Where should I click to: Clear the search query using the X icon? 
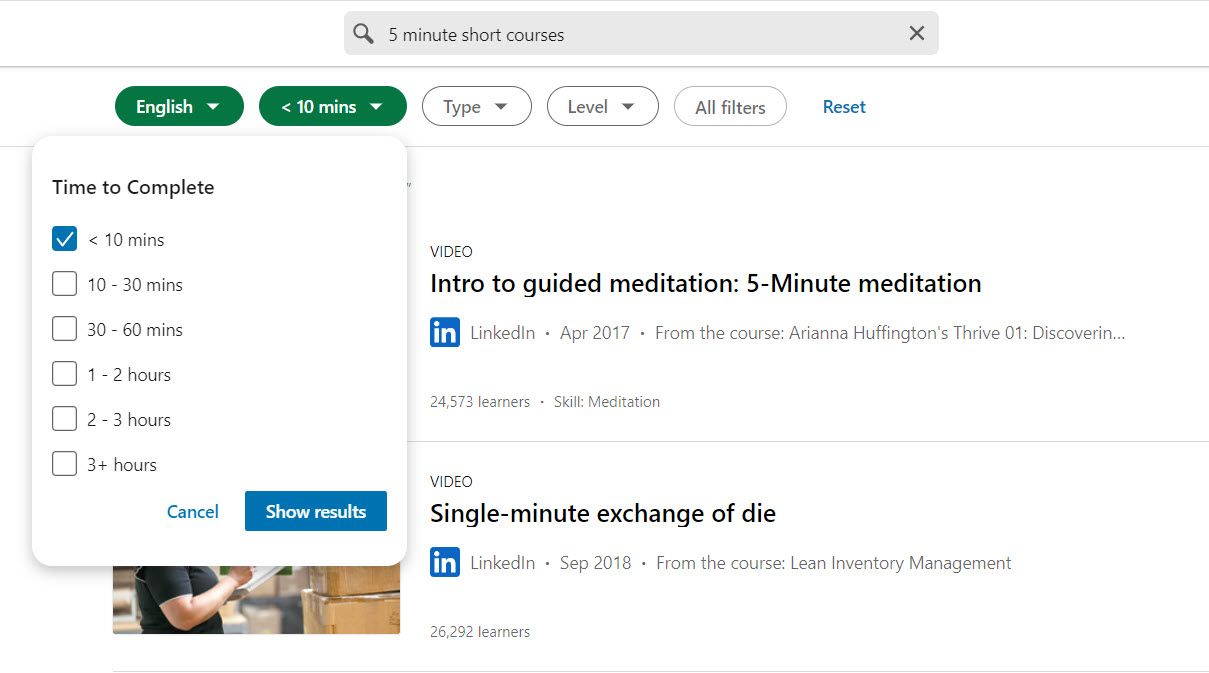tap(916, 33)
